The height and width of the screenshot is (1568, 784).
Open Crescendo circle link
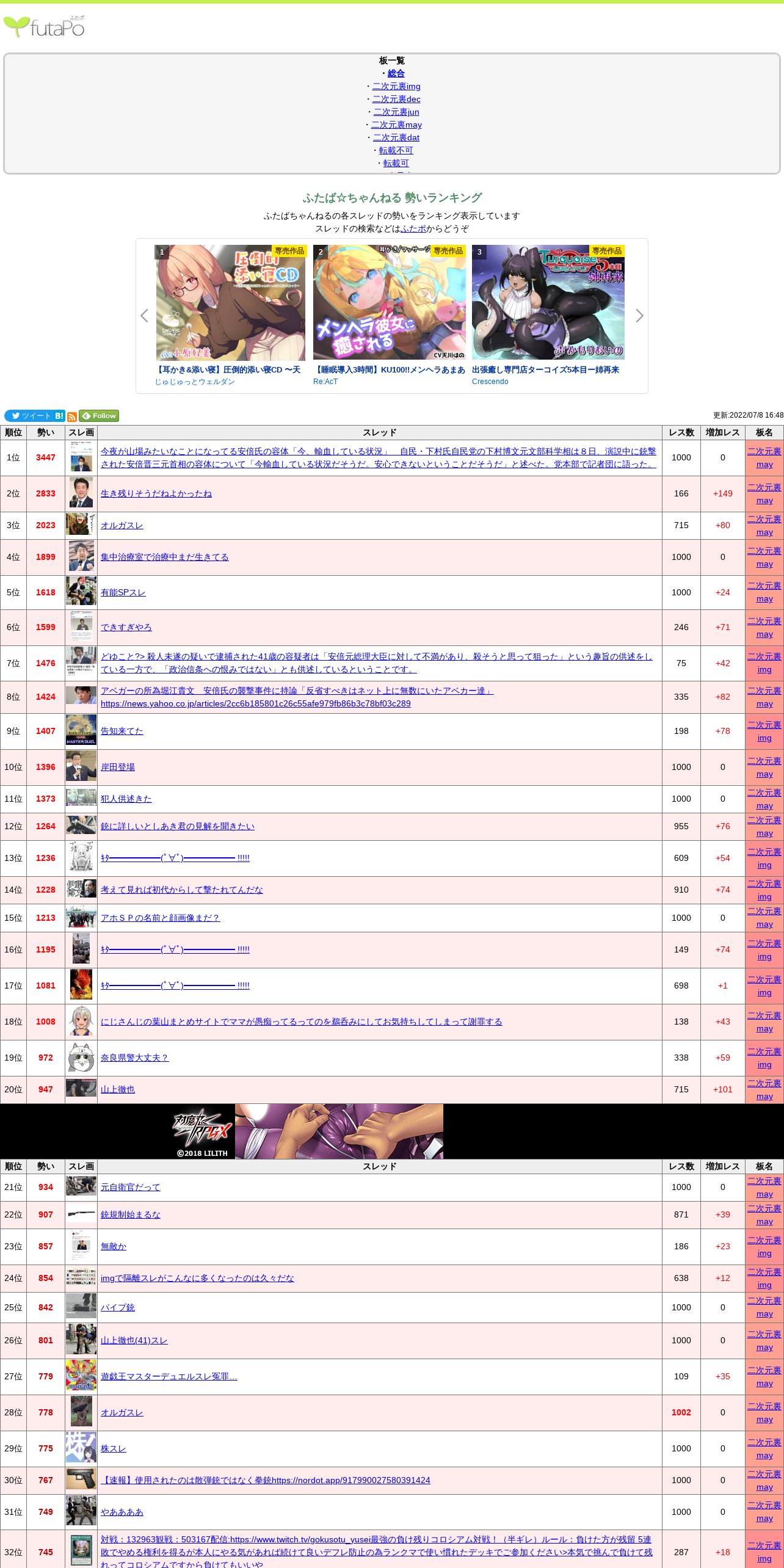click(x=490, y=382)
